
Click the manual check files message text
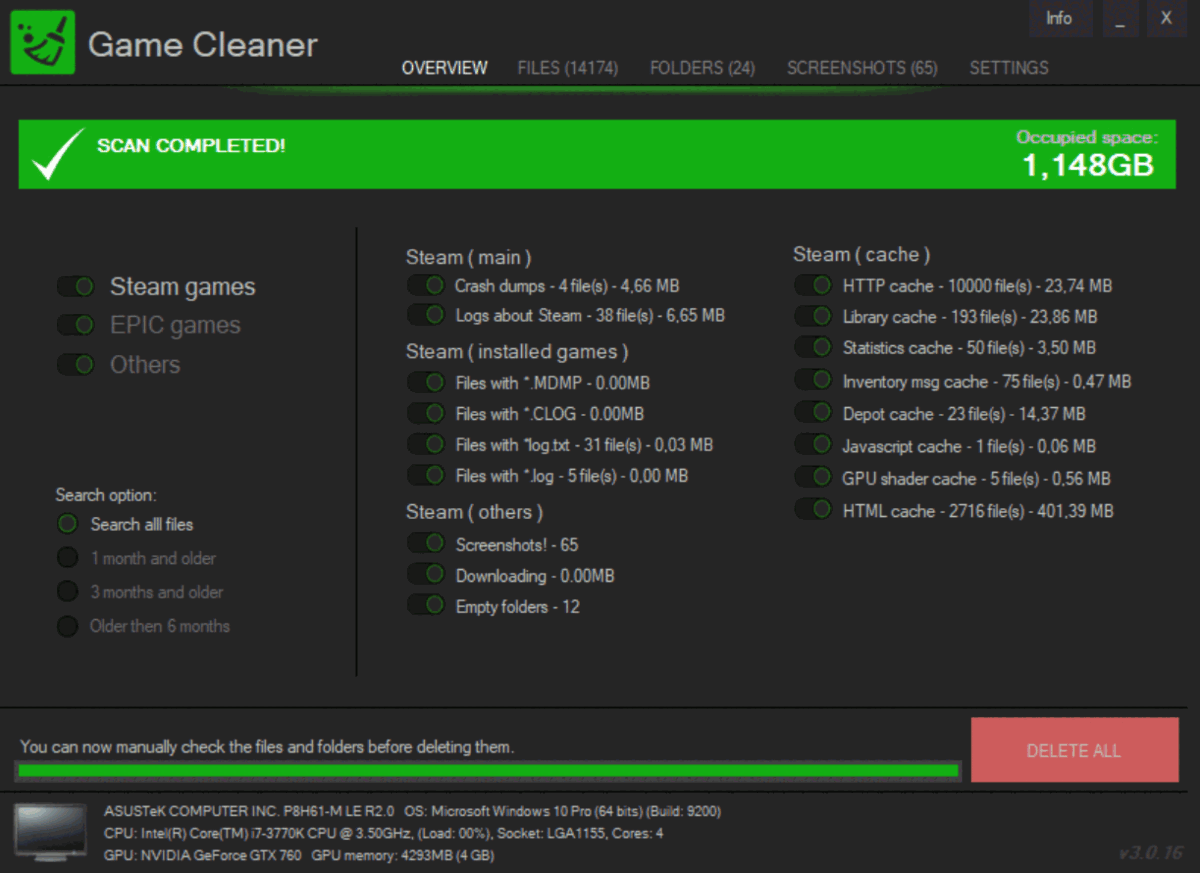point(267,747)
